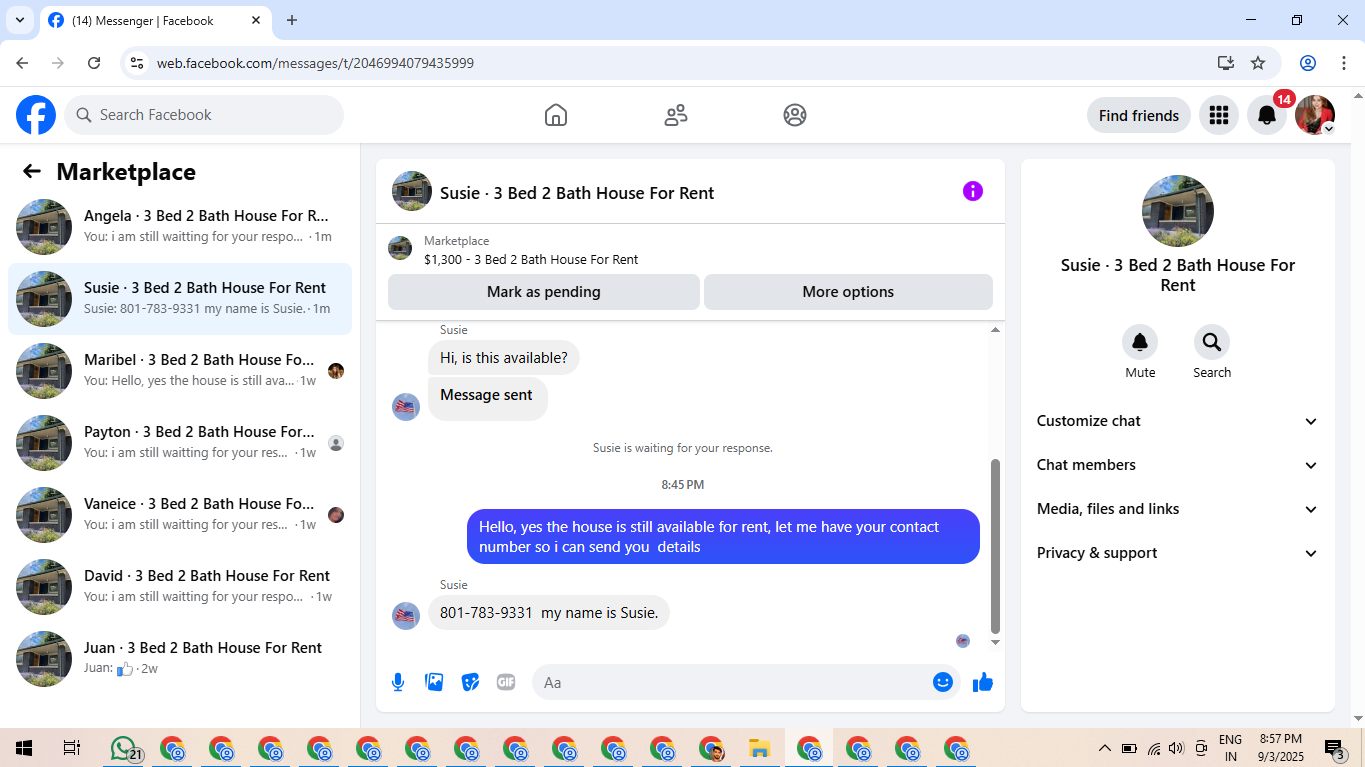Open Maribel's 3 Bed 2 Bath conversation
Screen dimensions: 1365x767
[180, 371]
